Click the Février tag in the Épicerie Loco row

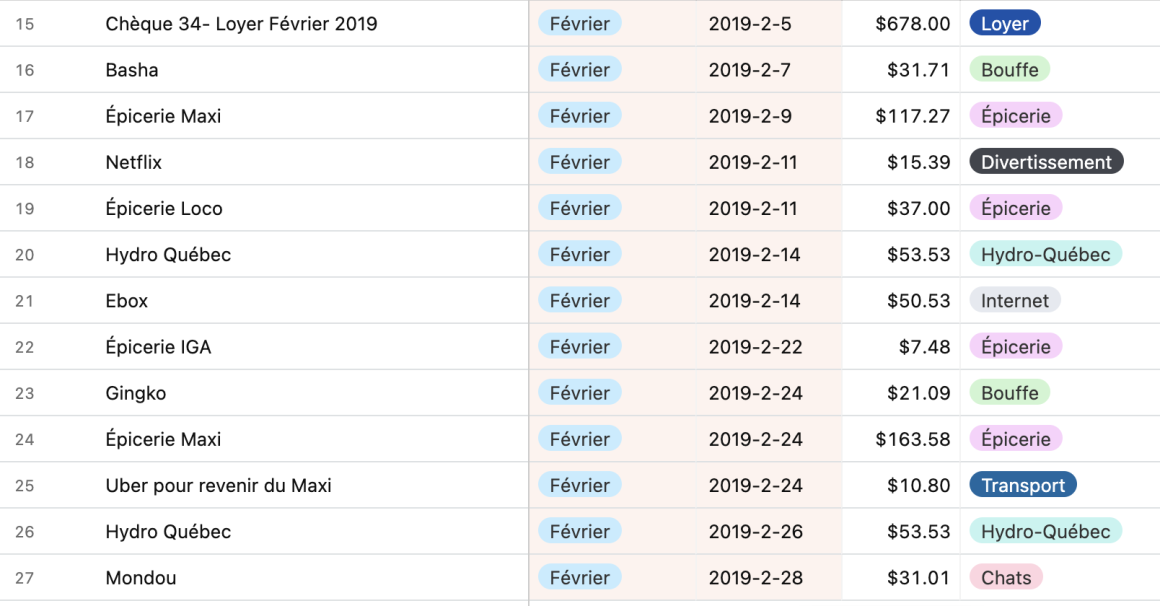579,209
